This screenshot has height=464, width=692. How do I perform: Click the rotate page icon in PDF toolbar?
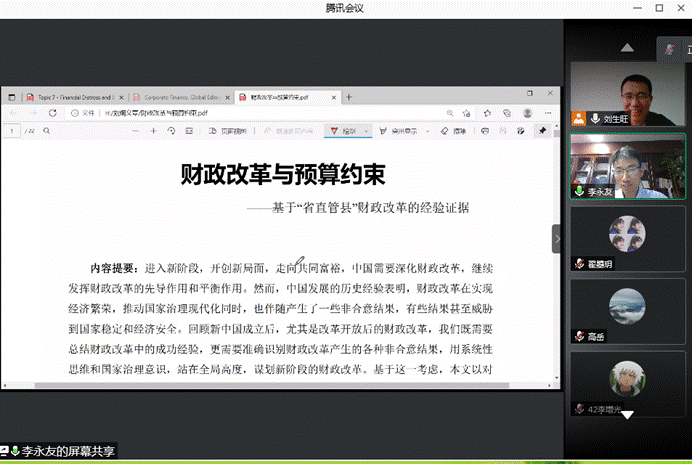click(172, 131)
